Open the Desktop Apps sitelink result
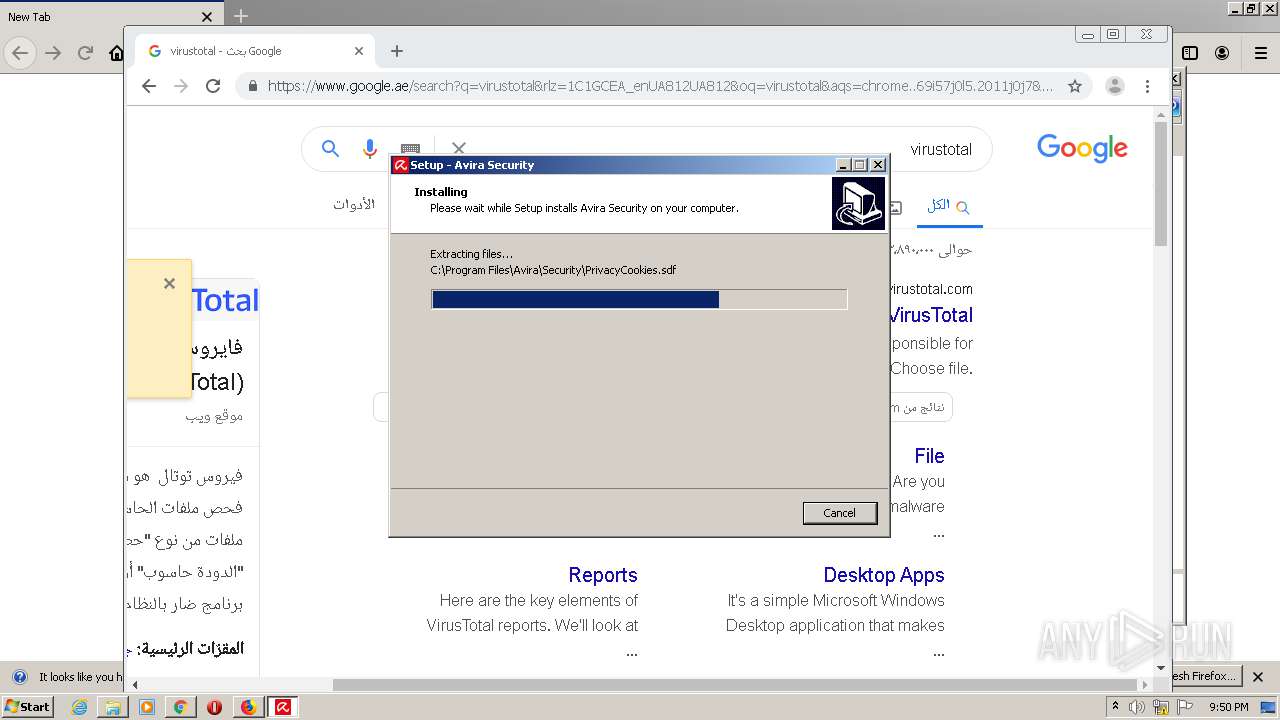The height and width of the screenshot is (720, 1280). [x=884, y=575]
